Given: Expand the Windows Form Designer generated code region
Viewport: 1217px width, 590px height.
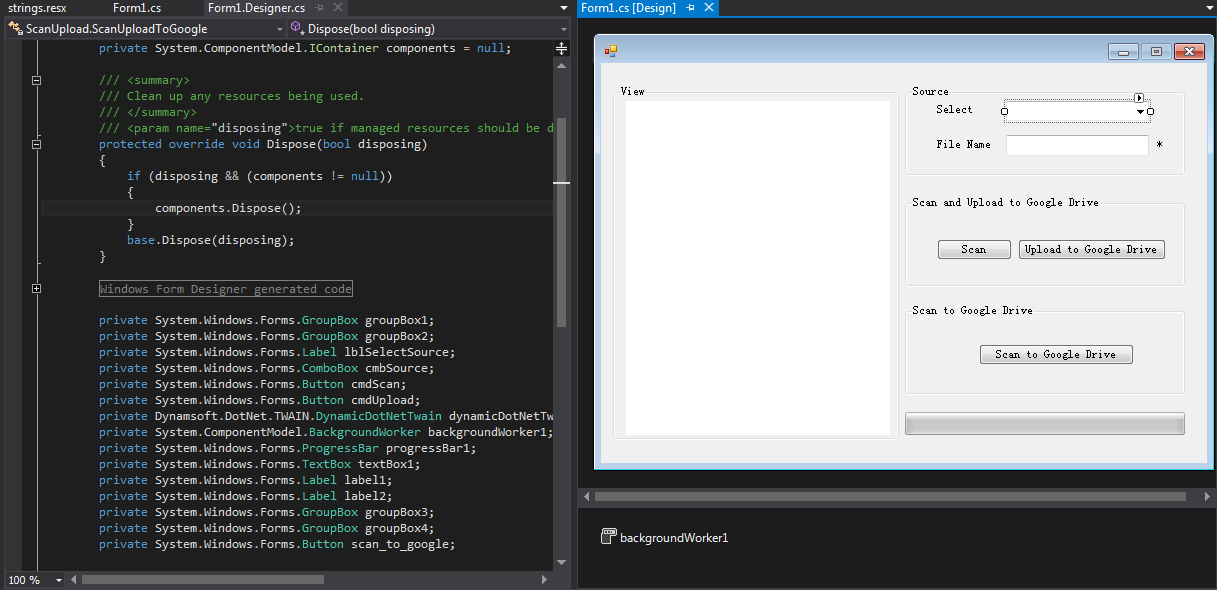Looking at the screenshot, I should click(x=36, y=289).
